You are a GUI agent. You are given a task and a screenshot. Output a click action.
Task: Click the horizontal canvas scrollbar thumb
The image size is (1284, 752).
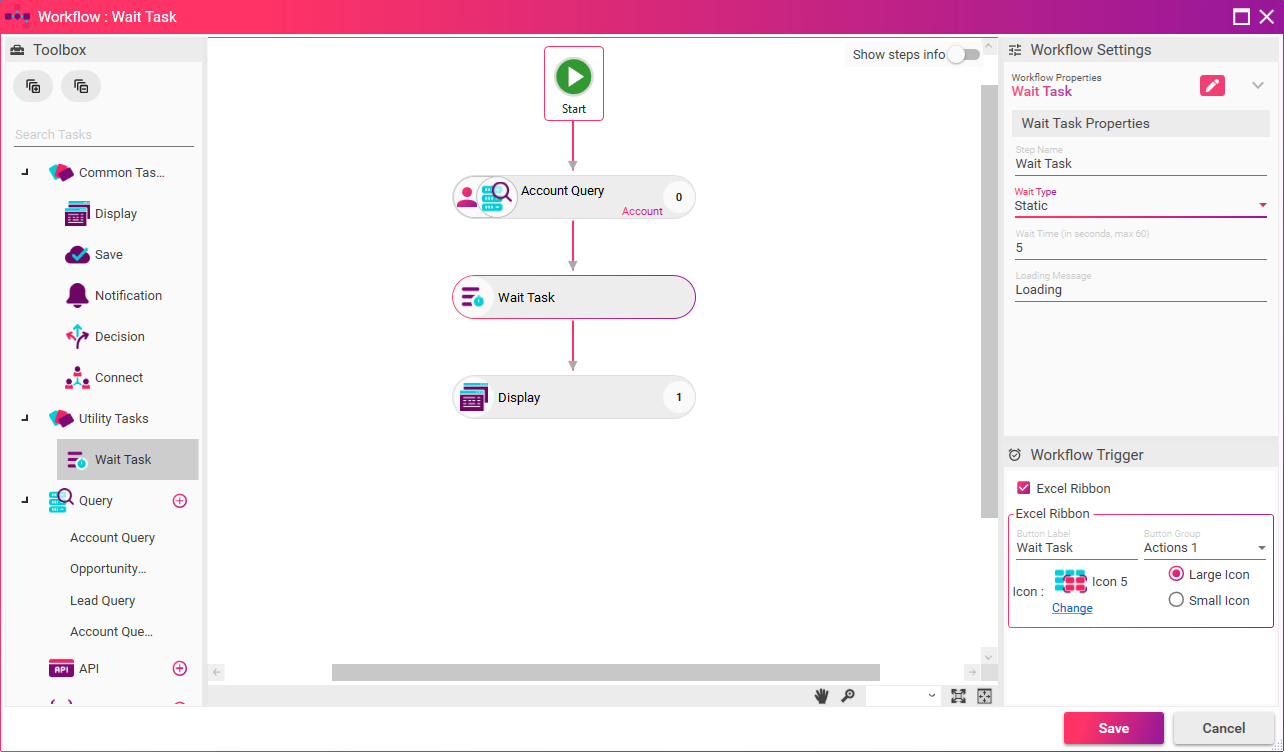pyautogui.click(x=605, y=672)
